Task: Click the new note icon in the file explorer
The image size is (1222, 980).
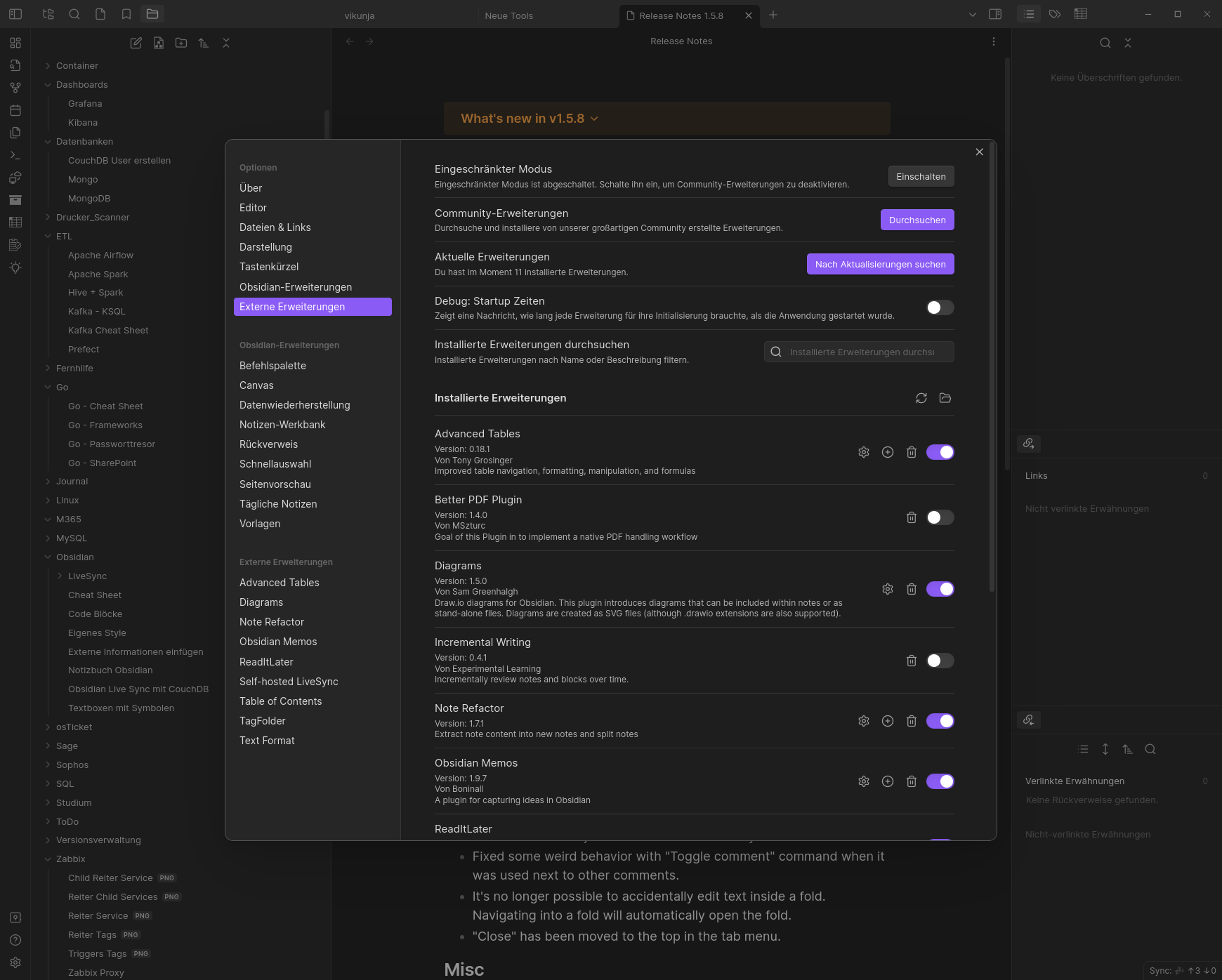Action: coord(136,43)
